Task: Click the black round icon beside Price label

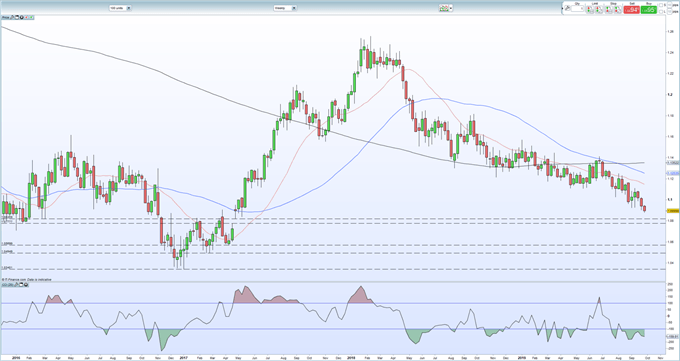Action: [x=22, y=17]
